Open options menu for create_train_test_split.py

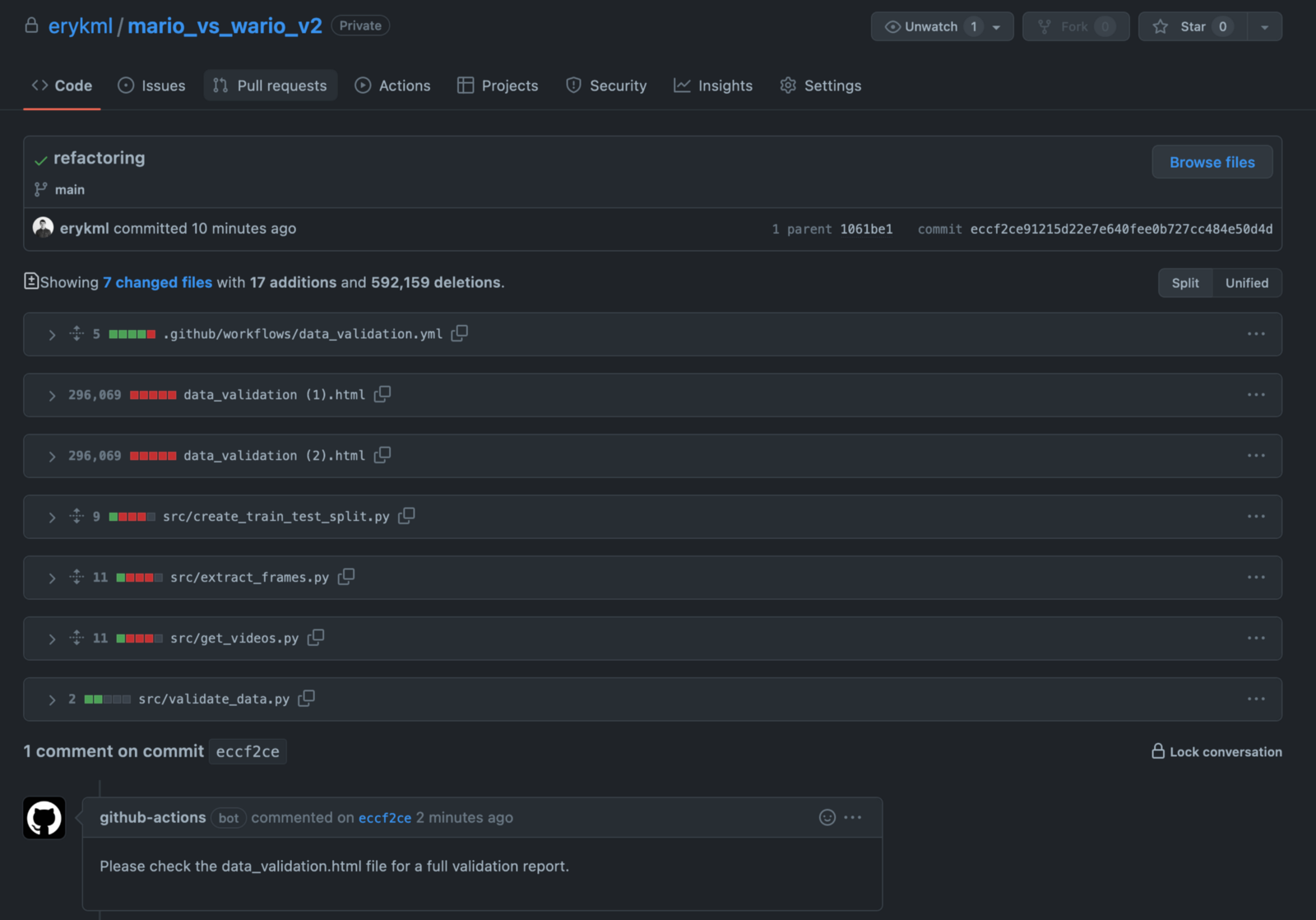click(x=1256, y=517)
